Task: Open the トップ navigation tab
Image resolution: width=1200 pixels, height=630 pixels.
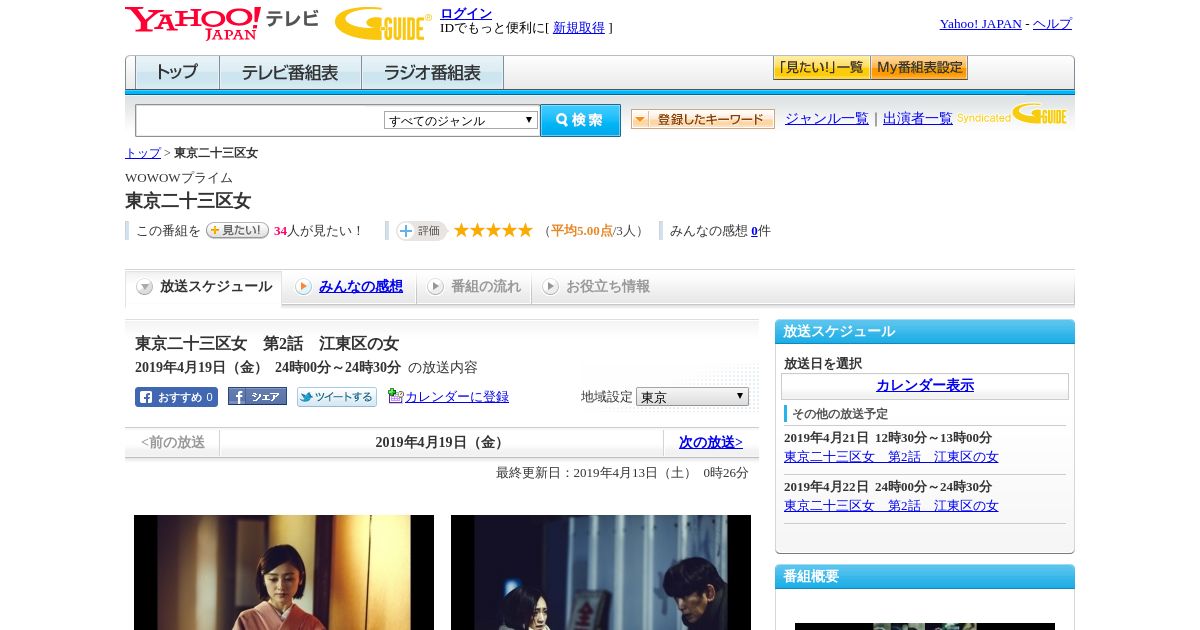Action: 177,73
